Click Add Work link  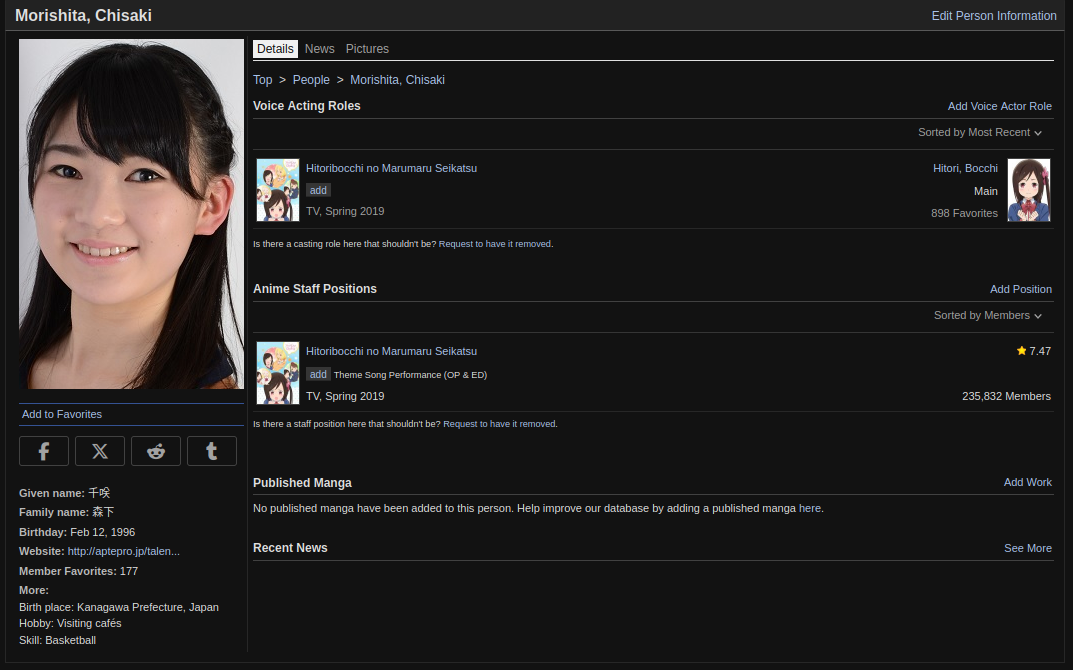1028,482
